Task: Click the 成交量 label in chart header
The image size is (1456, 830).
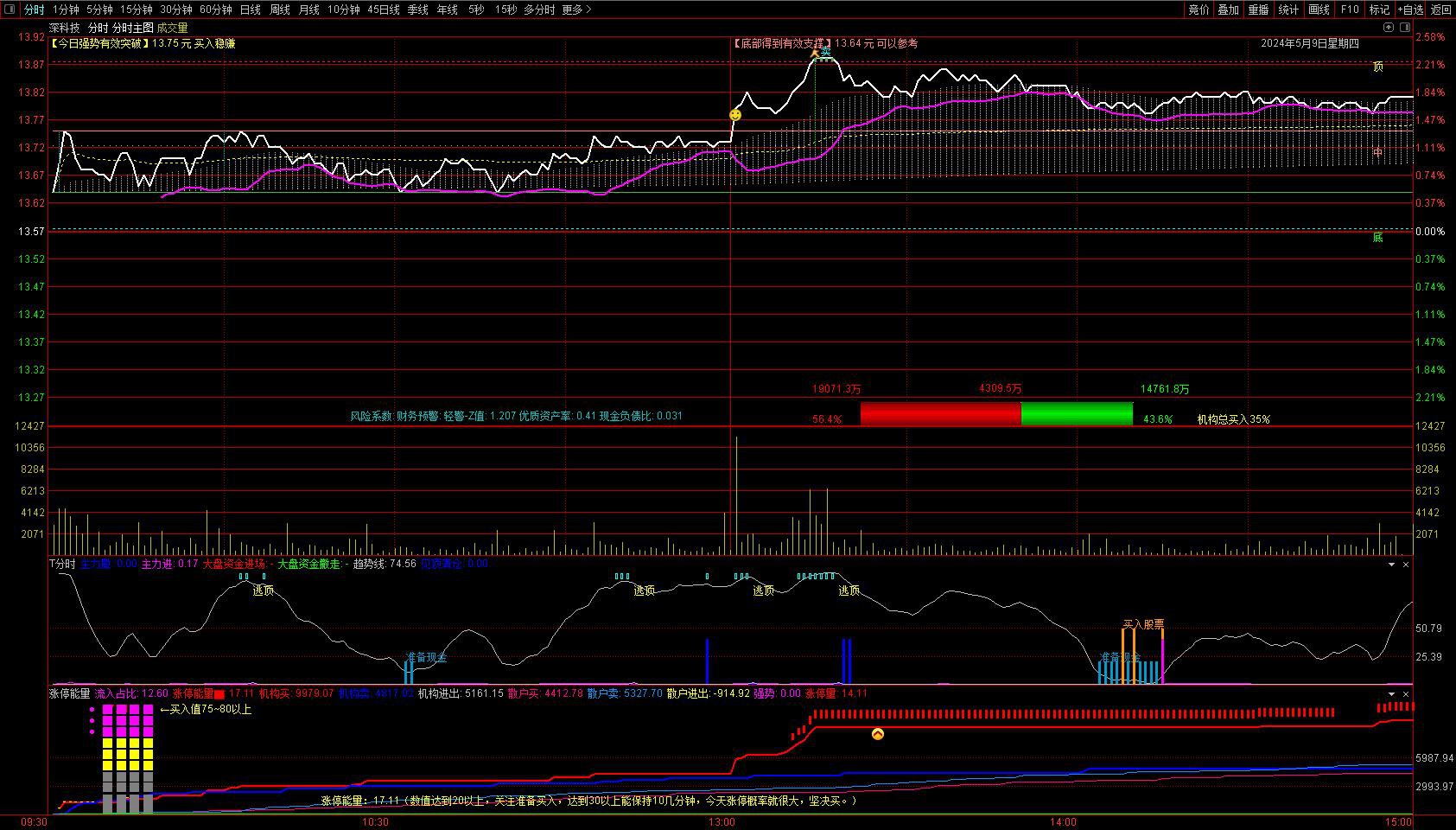Action: click(x=173, y=28)
